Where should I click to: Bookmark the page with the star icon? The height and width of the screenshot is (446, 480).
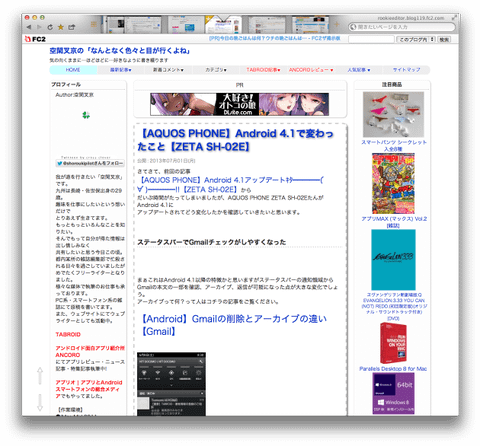click(x=61, y=27)
